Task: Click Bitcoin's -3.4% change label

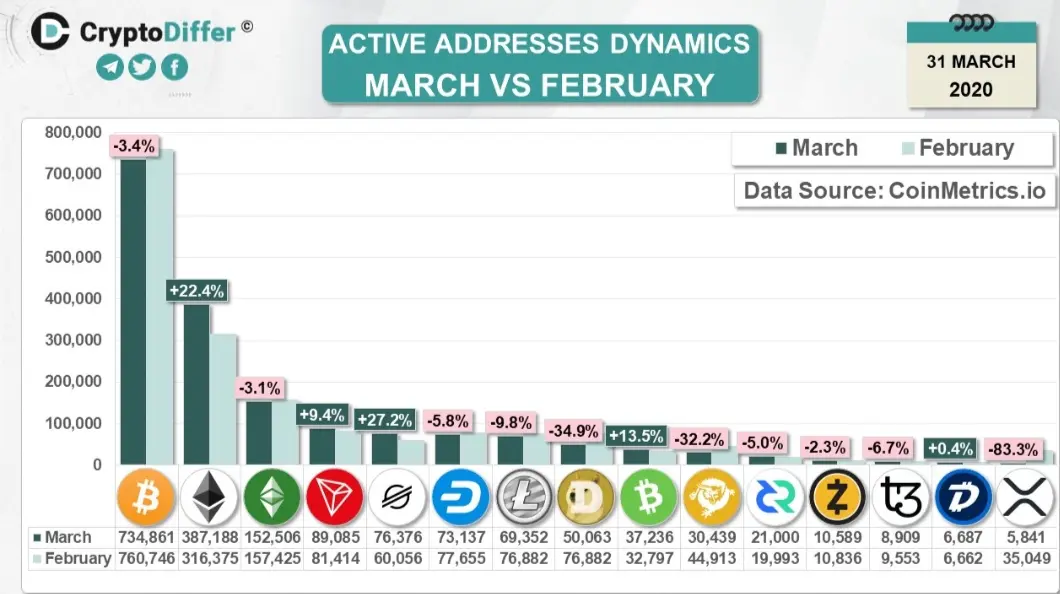Action: pos(135,146)
